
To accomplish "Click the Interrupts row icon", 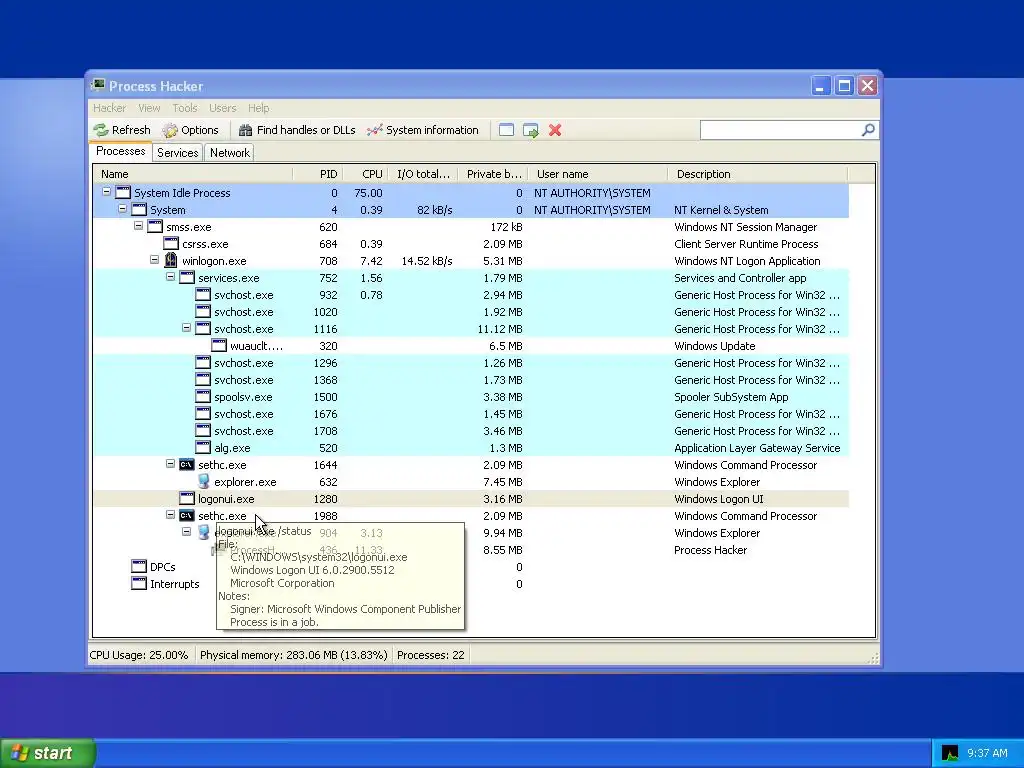I will point(138,583).
